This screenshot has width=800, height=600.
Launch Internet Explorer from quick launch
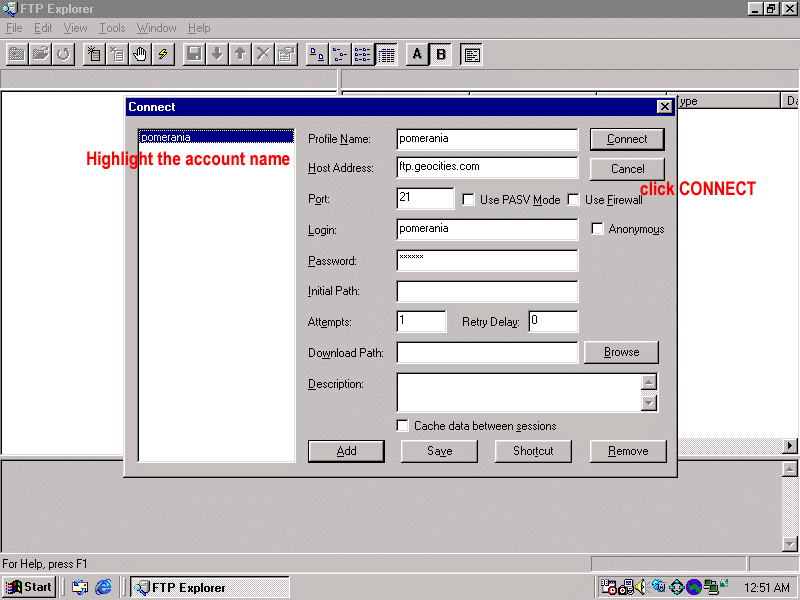coord(103,587)
